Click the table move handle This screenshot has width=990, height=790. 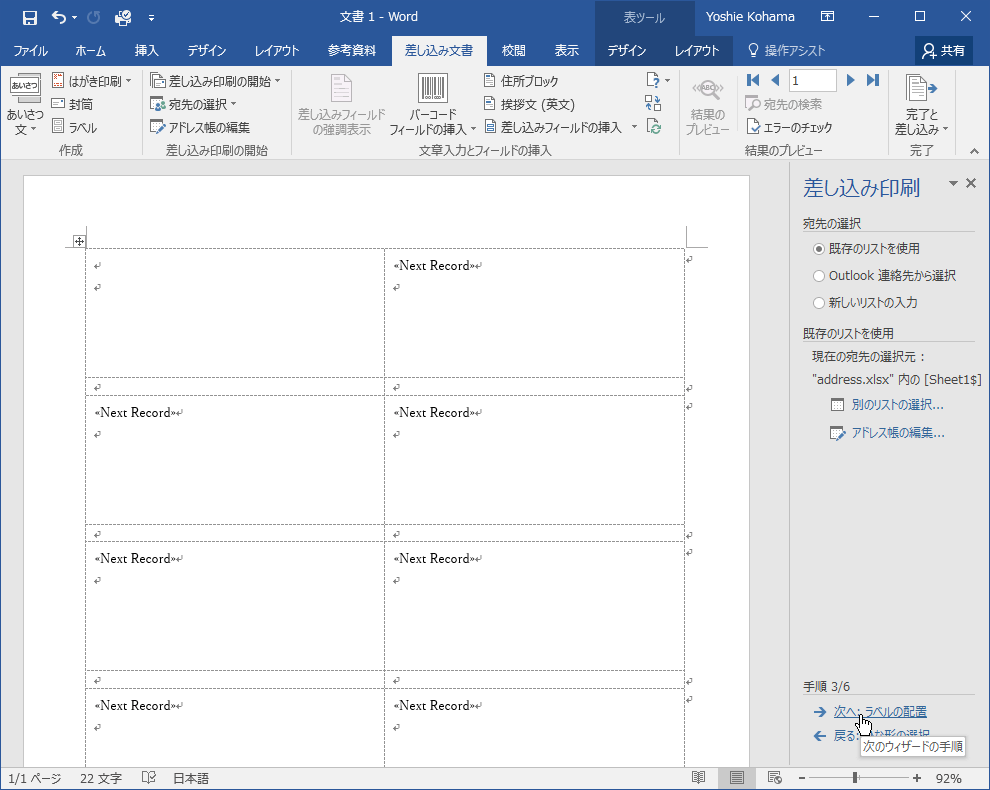pyautogui.click(x=79, y=241)
